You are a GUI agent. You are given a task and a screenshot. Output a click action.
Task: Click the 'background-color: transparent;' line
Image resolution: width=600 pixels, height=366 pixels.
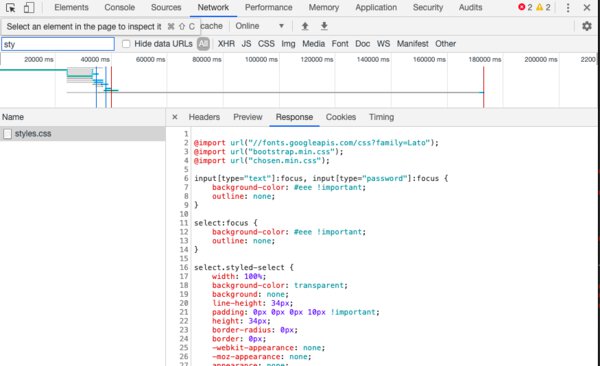pos(280,286)
